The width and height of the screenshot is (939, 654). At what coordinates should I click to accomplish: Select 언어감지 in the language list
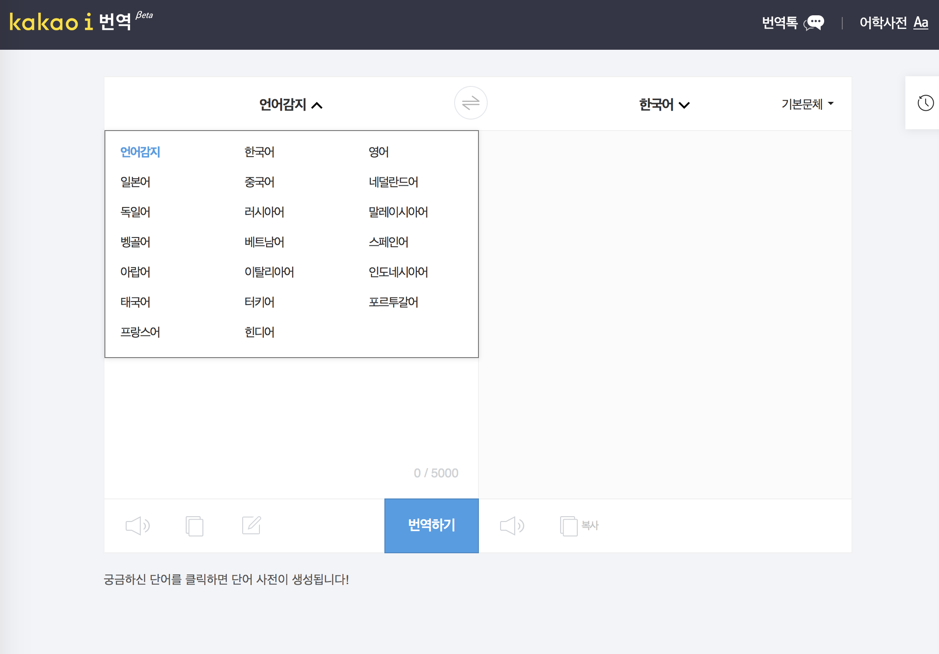tap(140, 152)
